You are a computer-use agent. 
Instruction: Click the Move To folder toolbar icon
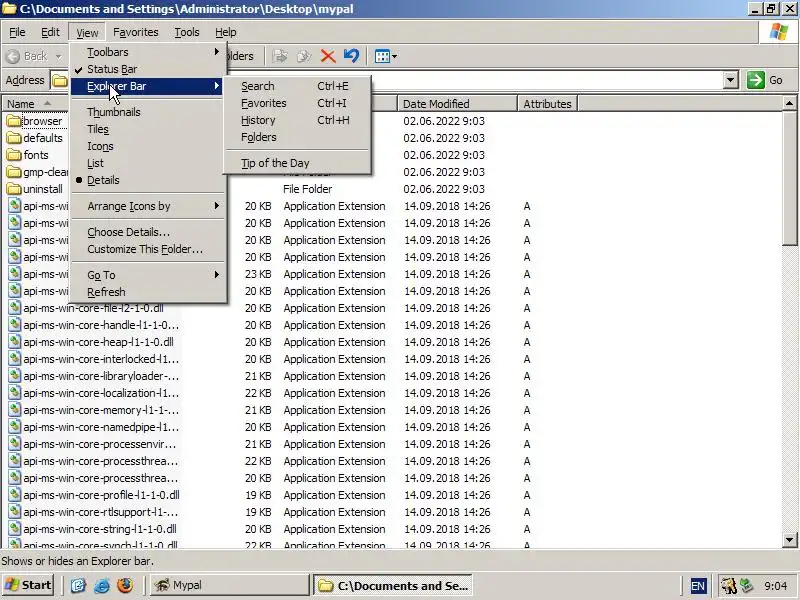pos(280,56)
